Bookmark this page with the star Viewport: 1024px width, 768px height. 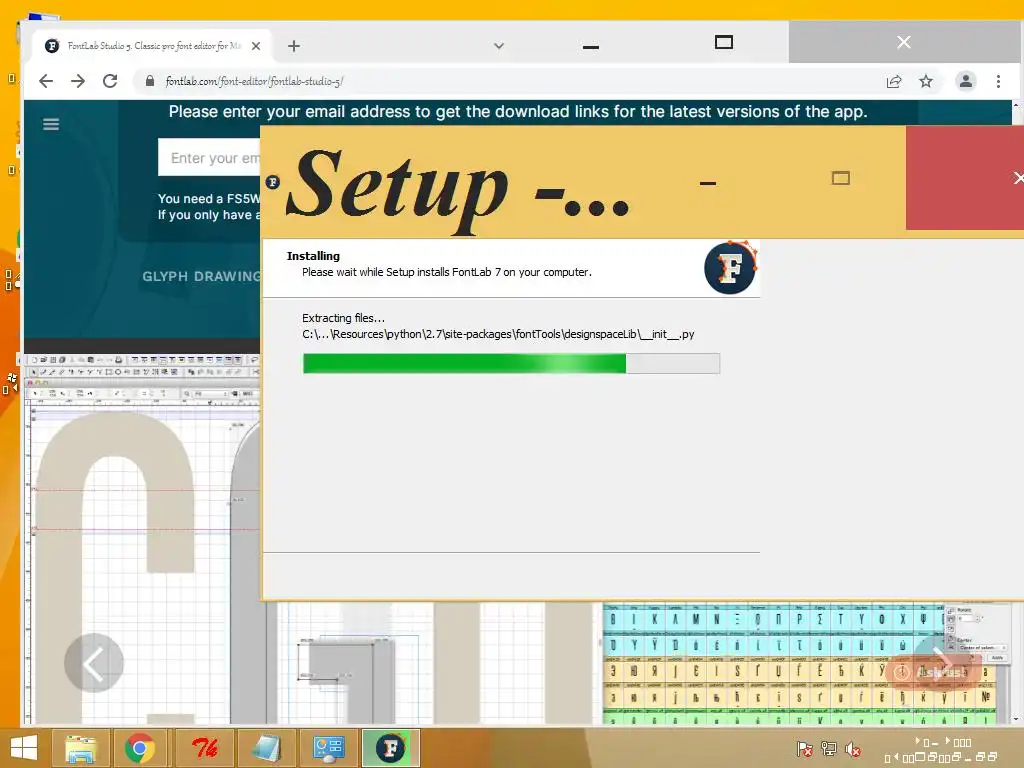[925, 81]
